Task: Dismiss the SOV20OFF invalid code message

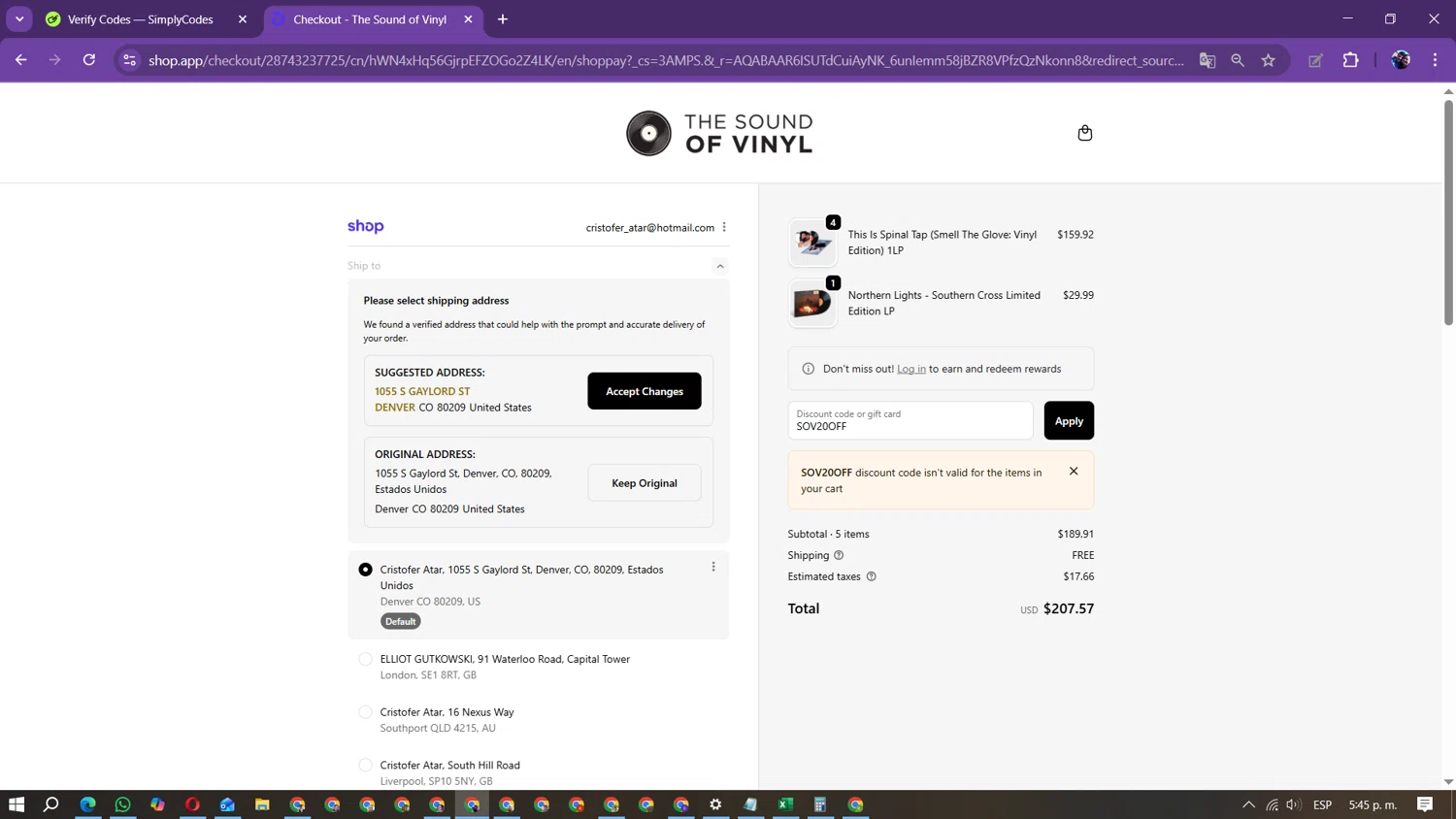Action: coord(1074,472)
